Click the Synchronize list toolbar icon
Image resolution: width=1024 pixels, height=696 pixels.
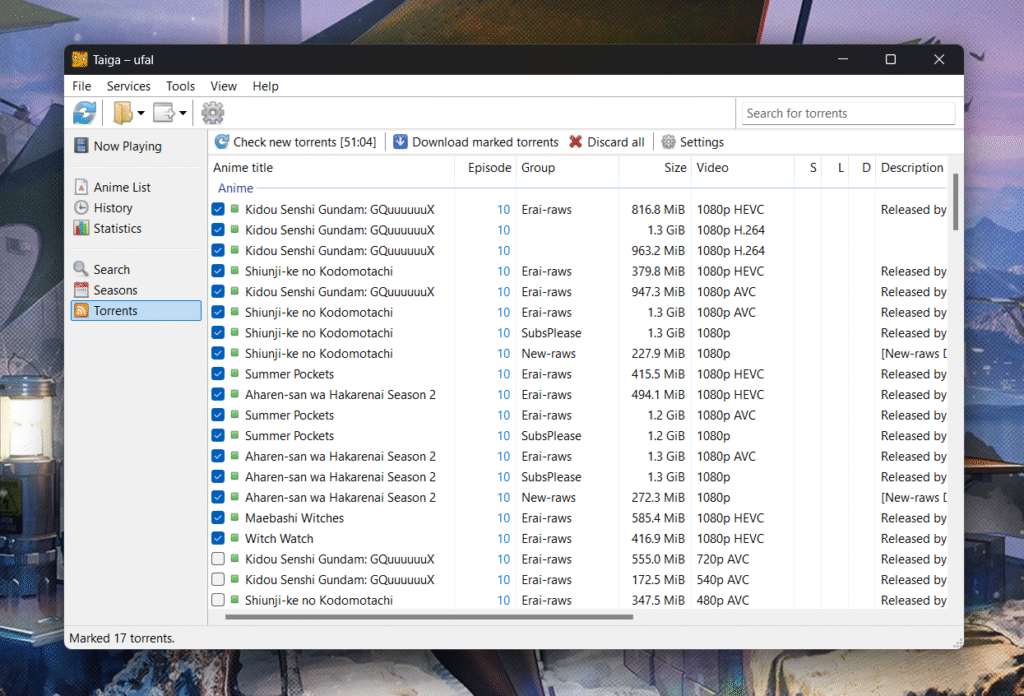pos(84,113)
